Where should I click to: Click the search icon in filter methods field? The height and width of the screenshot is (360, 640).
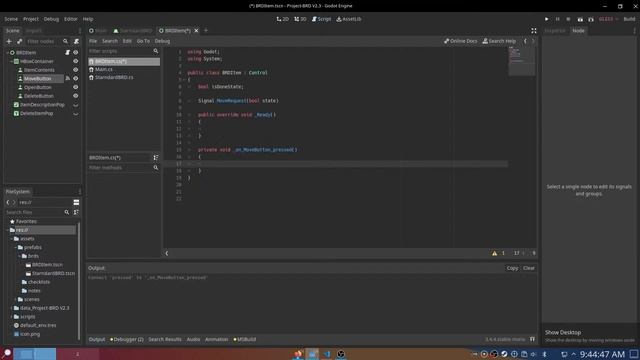(156, 168)
